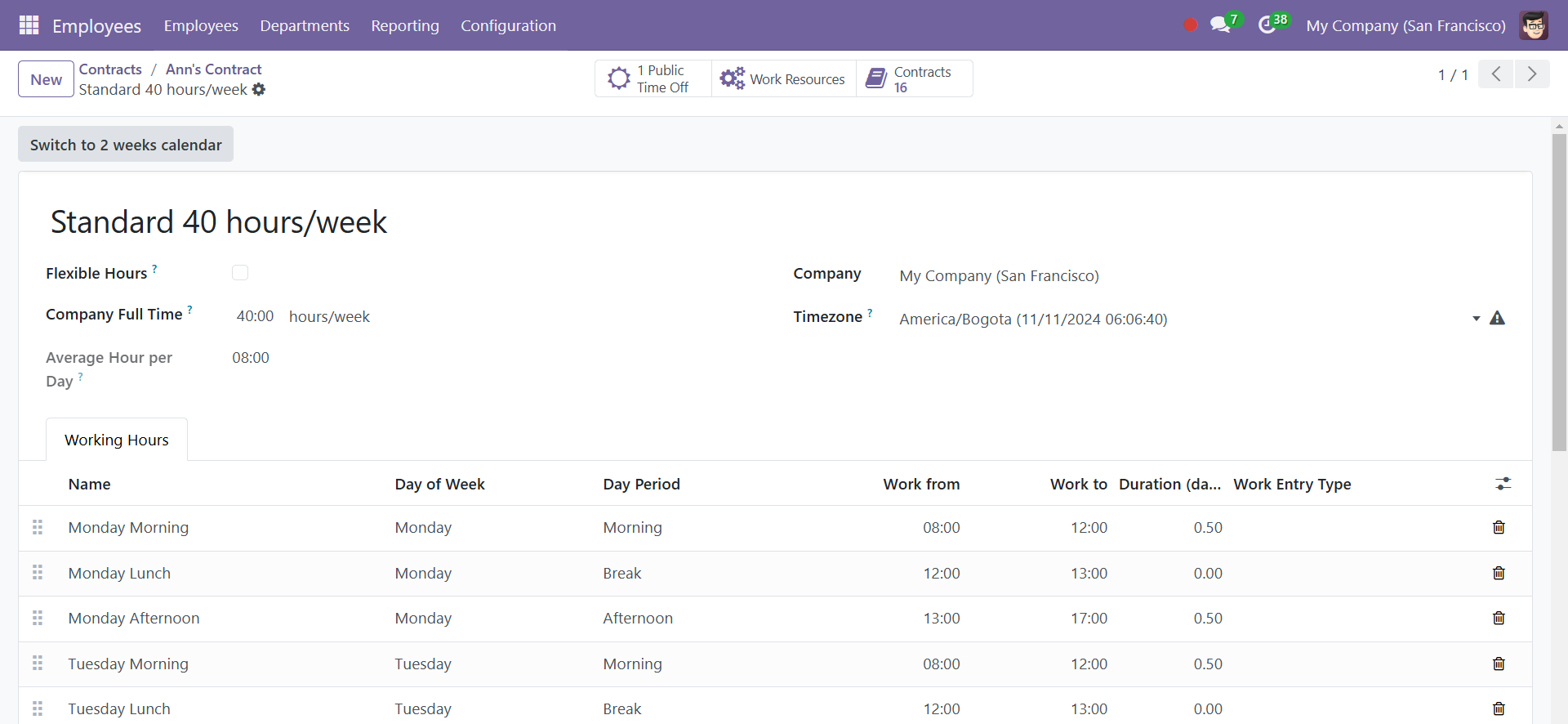The height and width of the screenshot is (724, 1568).
Task: Click the Average Hour per Day help mark
Action: click(x=80, y=377)
